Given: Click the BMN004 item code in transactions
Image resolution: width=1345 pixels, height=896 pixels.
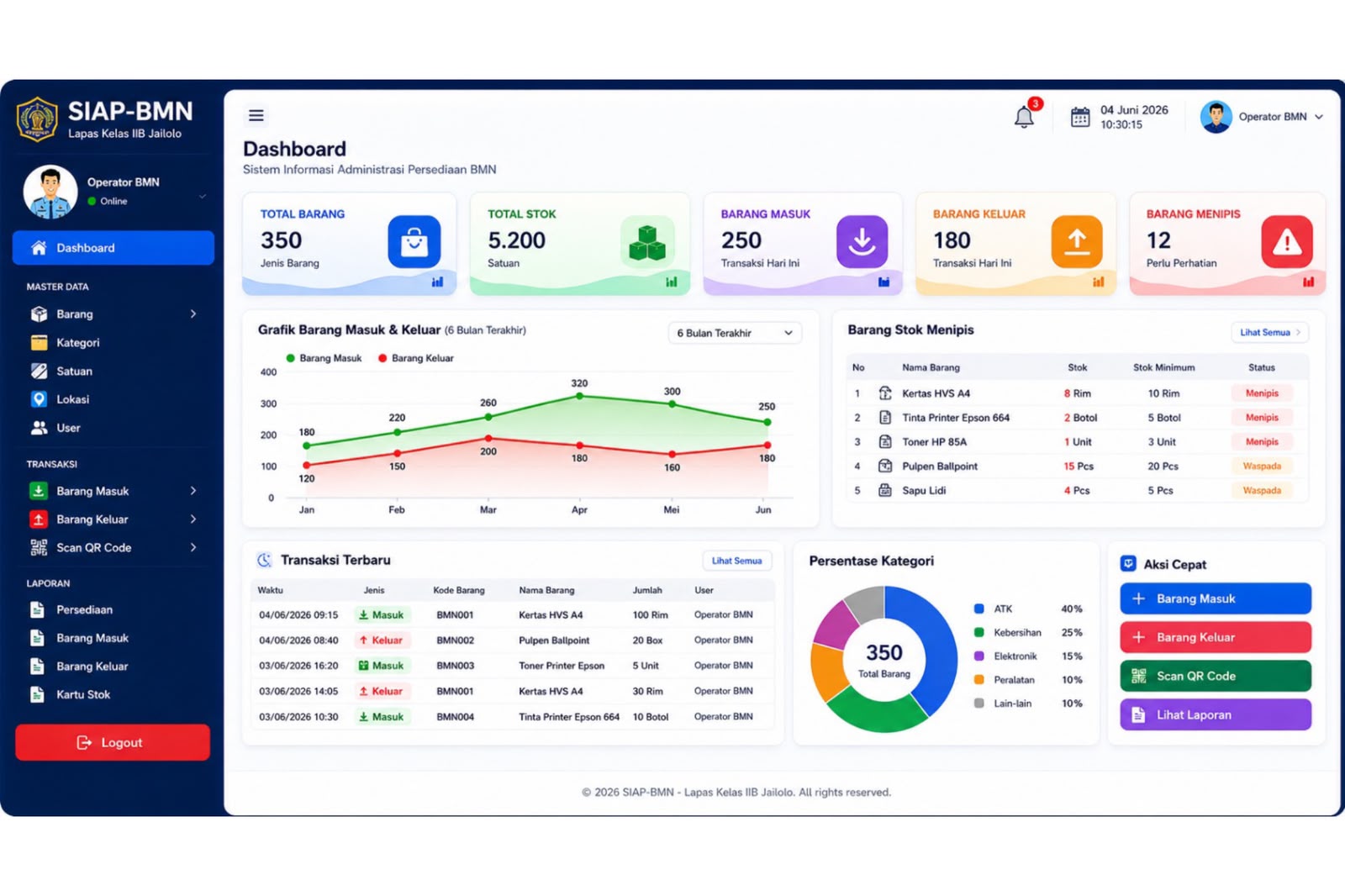Looking at the screenshot, I should coord(456,717).
